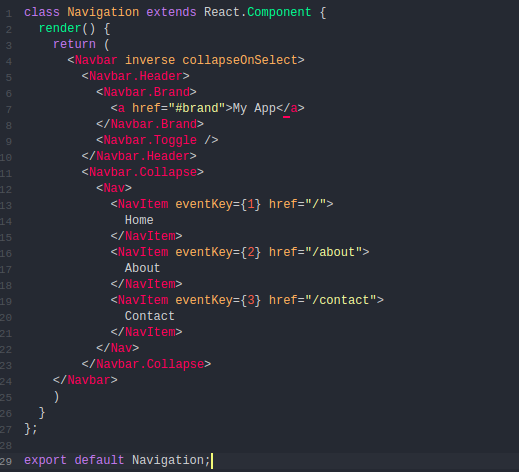
Task: Click the "/about" href string
Action: (333, 252)
